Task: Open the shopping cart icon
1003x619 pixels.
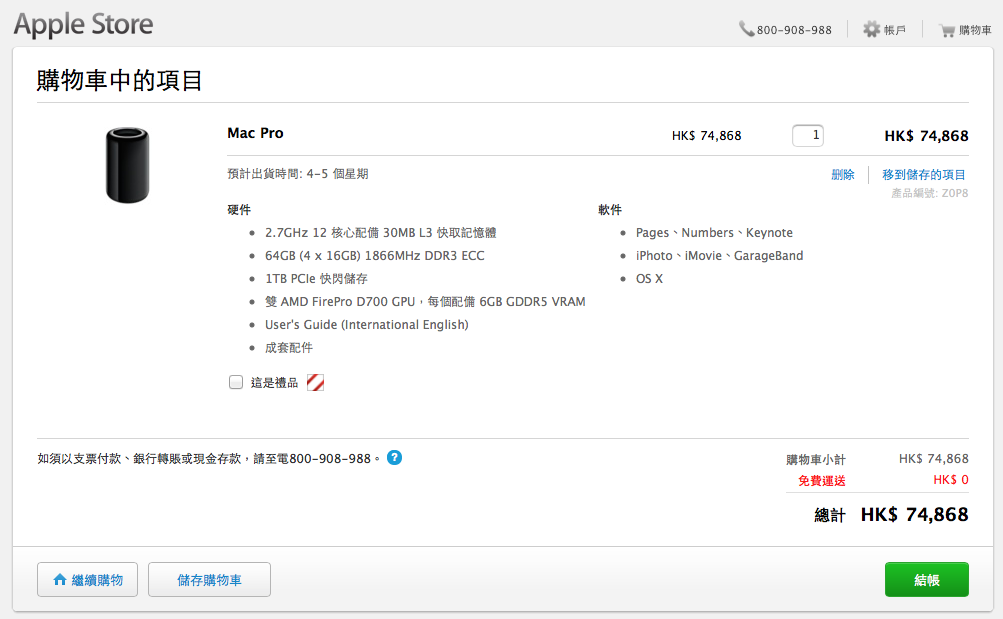Action: (947, 30)
